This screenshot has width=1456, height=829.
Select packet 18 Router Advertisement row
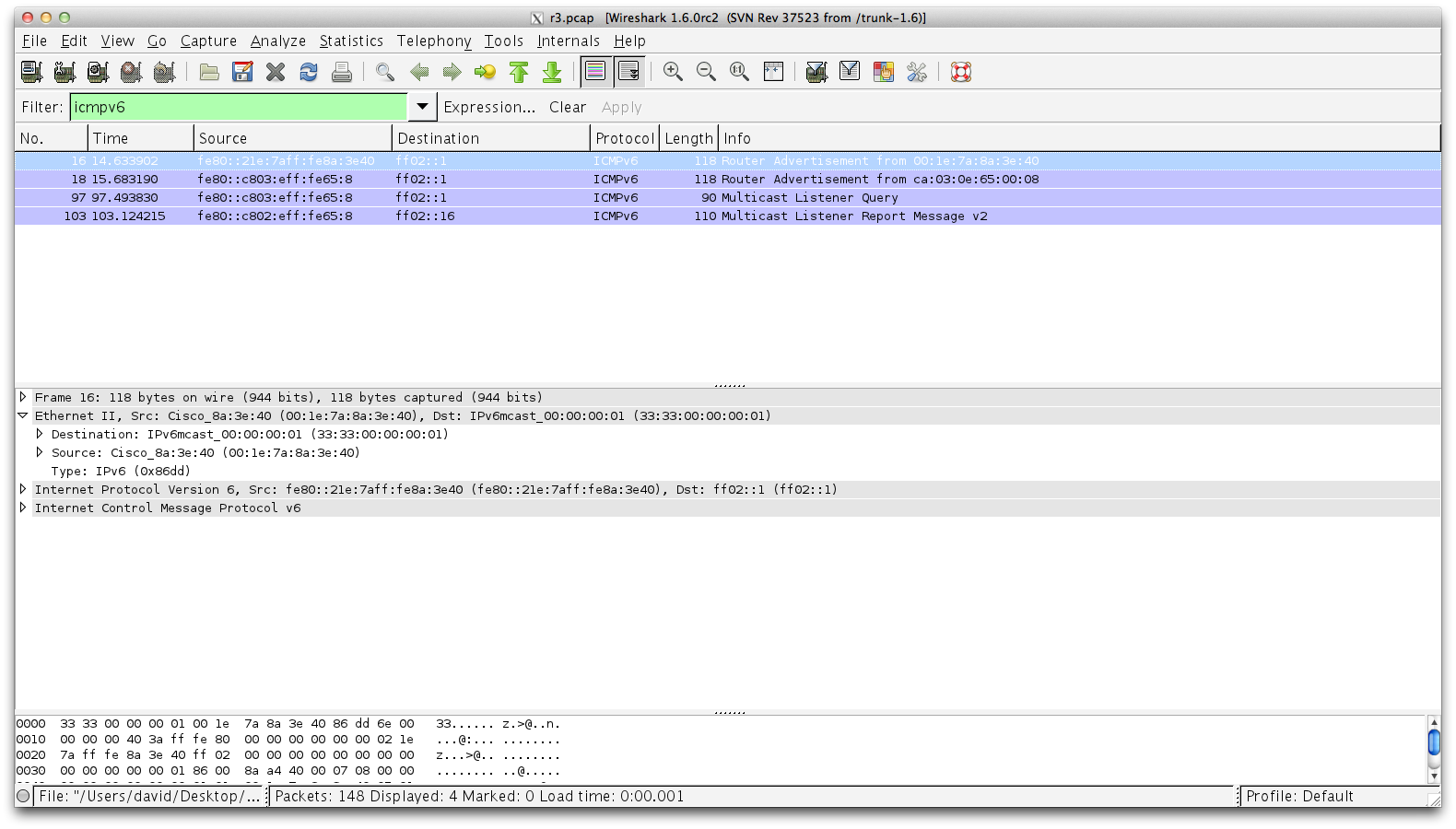click(x=728, y=179)
